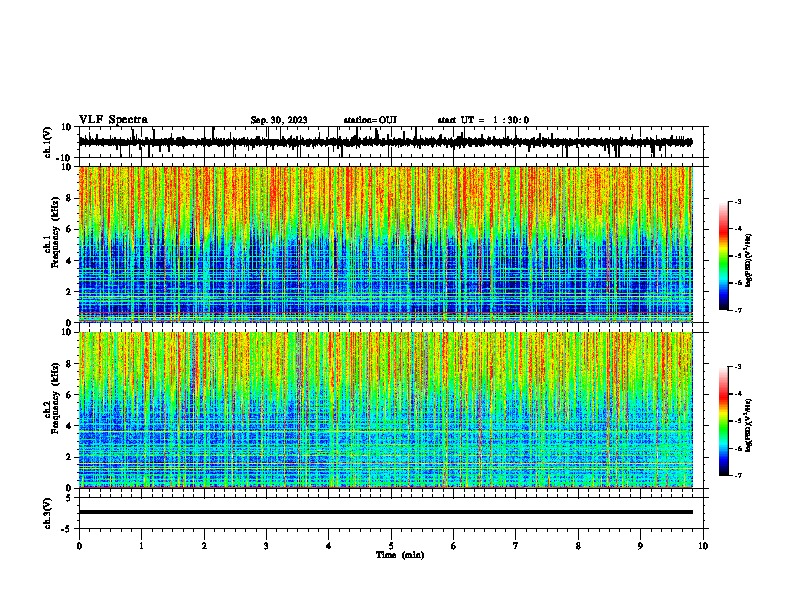Click the time axis tick label "7"
792x612 pixels.
pos(516,546)
